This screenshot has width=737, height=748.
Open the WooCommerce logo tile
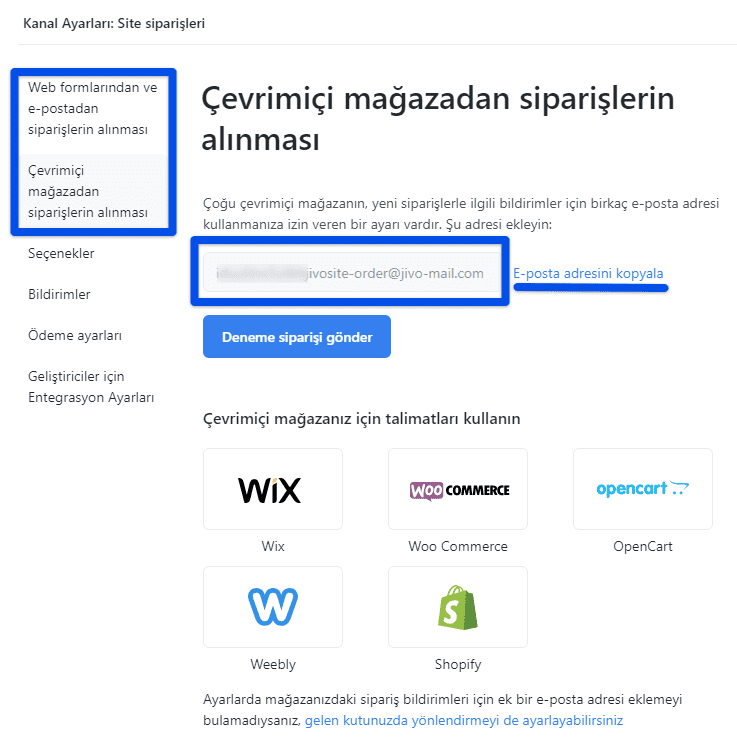(x=458, y=488)
